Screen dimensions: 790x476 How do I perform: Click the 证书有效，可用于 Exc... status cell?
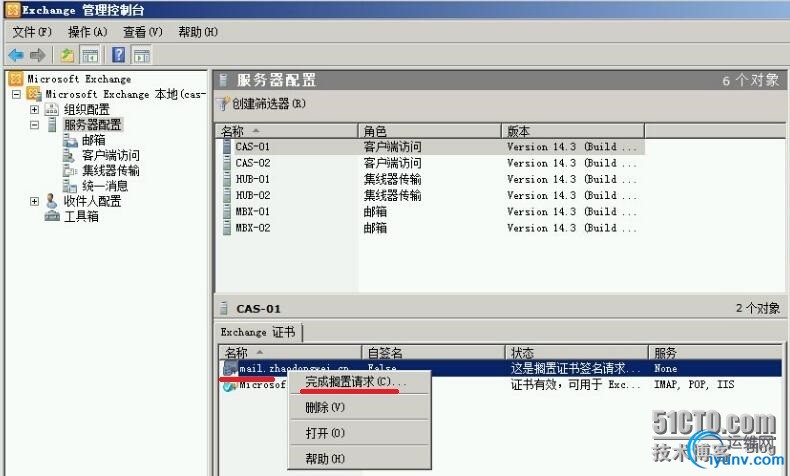click(575, 384)
